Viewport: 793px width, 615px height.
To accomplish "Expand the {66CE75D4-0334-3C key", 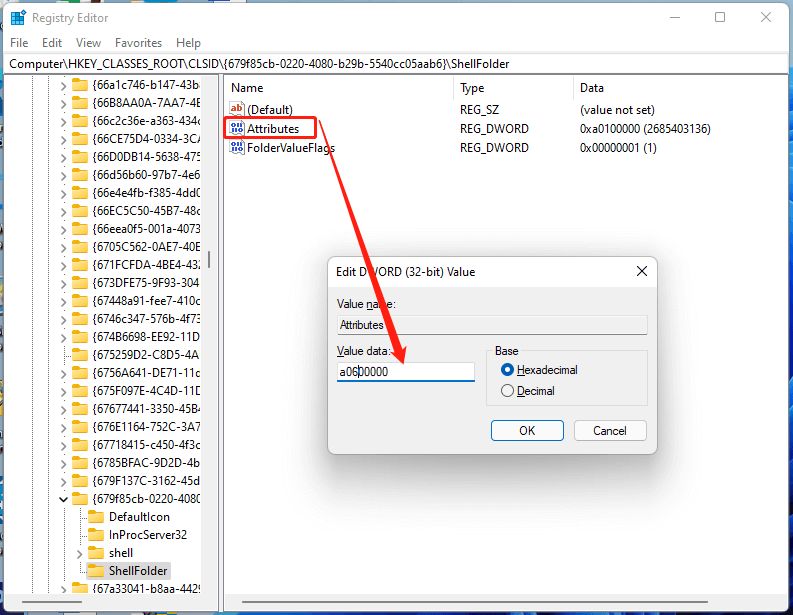I will click(x=63, y=140).
